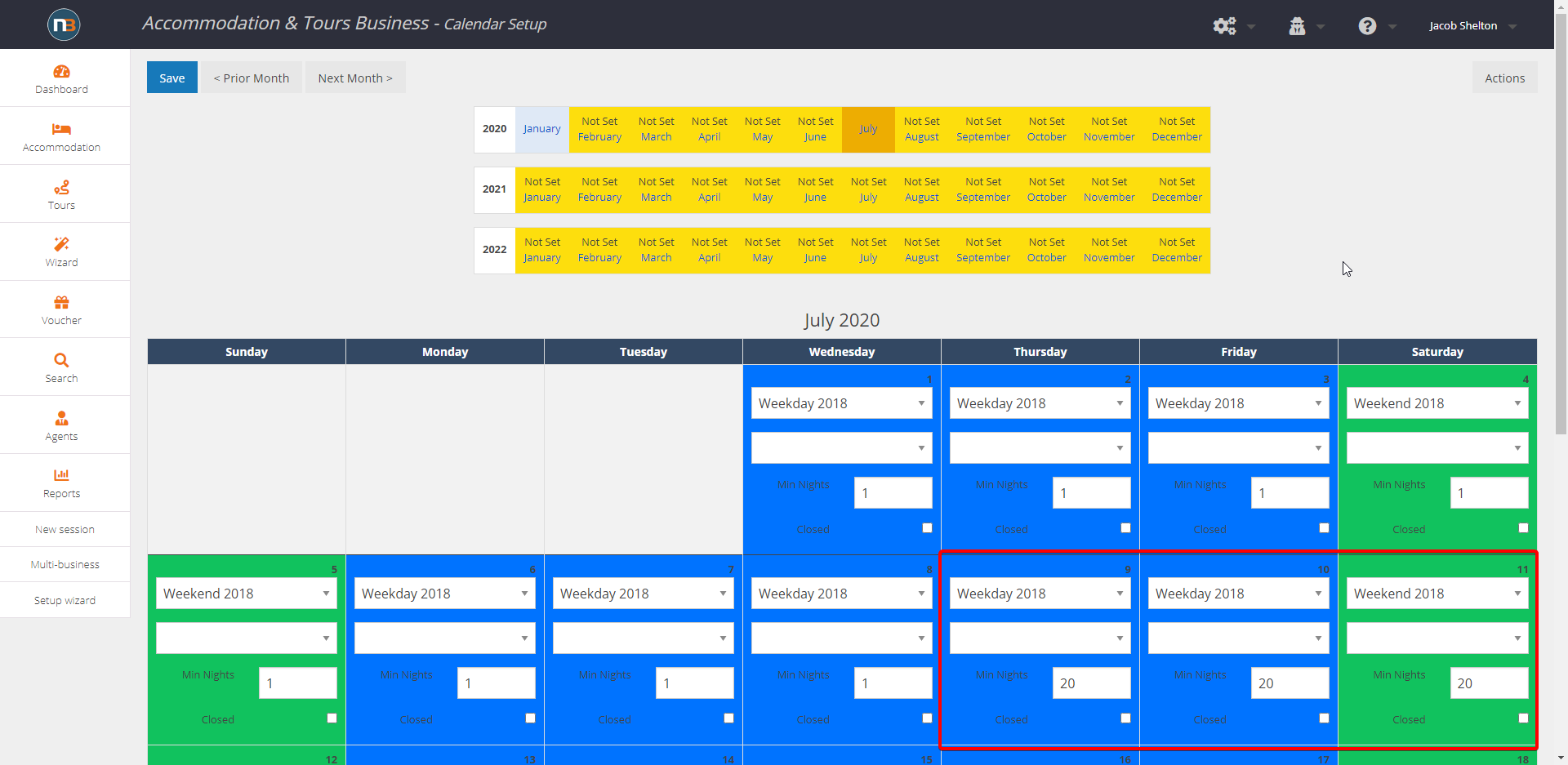This screenshot has width=1568, height=765.
Task: Open the Search magnifier icon
Action: (x=61, y=360)
